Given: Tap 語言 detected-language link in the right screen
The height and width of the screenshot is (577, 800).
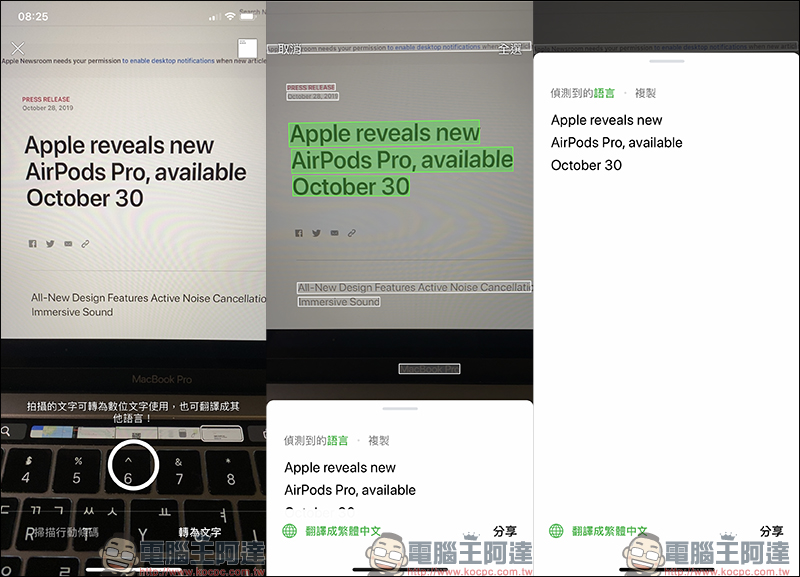Looking at the screenshot, I should coord(605,93).
